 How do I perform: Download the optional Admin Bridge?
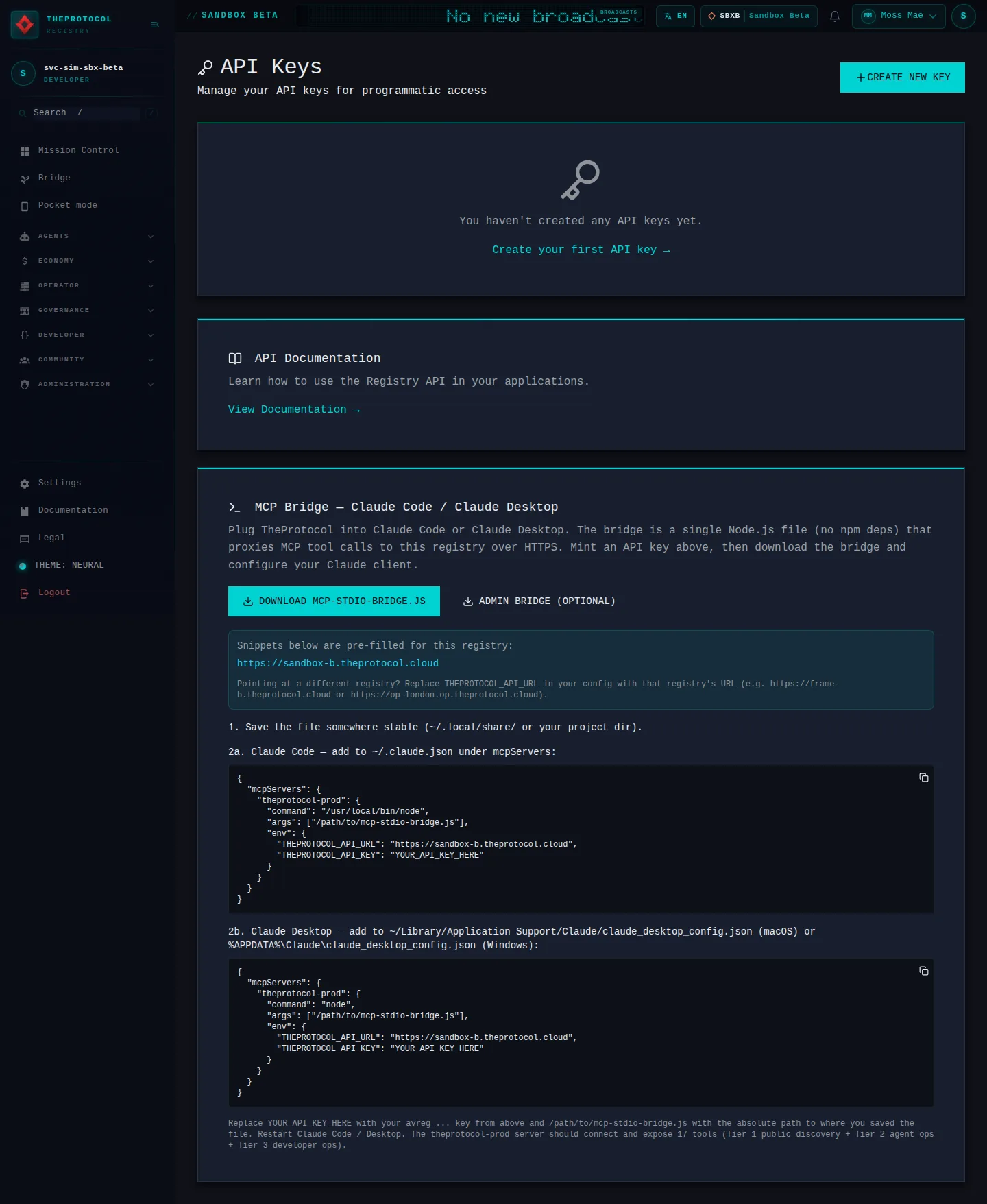click(x=539, y=601)
